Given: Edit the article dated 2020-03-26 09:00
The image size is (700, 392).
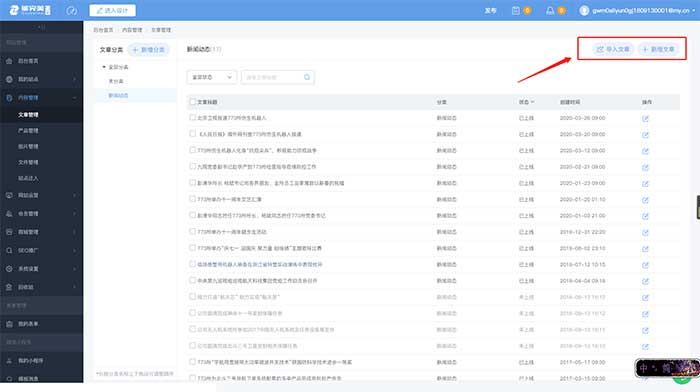Looking at the screenshot, I should point(645,119).
